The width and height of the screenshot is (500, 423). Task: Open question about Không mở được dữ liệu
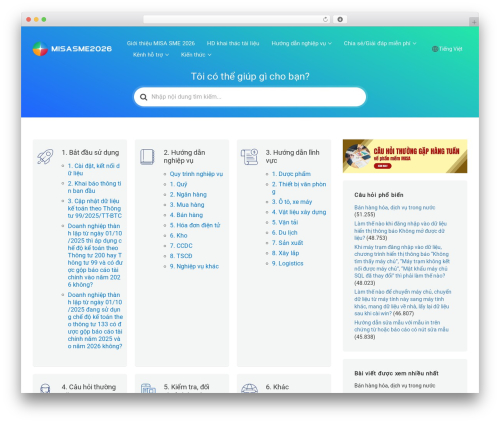point(400,231)
